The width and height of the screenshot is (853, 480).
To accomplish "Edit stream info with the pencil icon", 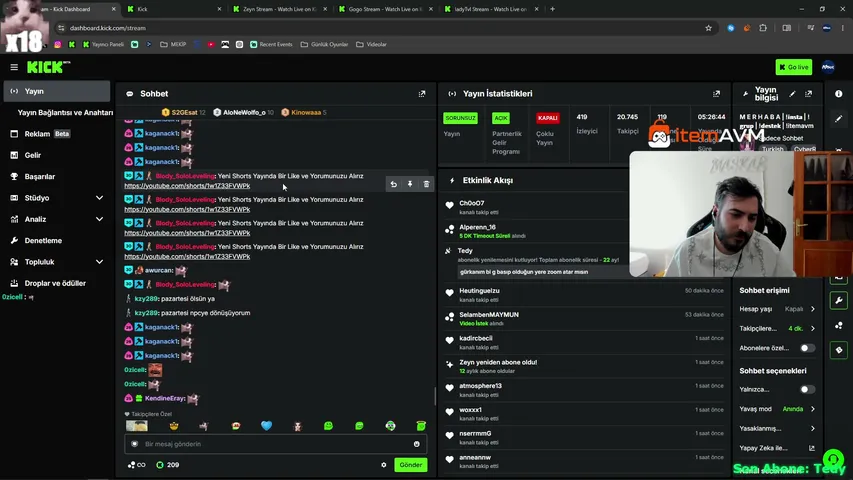I will (x=793, y=94).
